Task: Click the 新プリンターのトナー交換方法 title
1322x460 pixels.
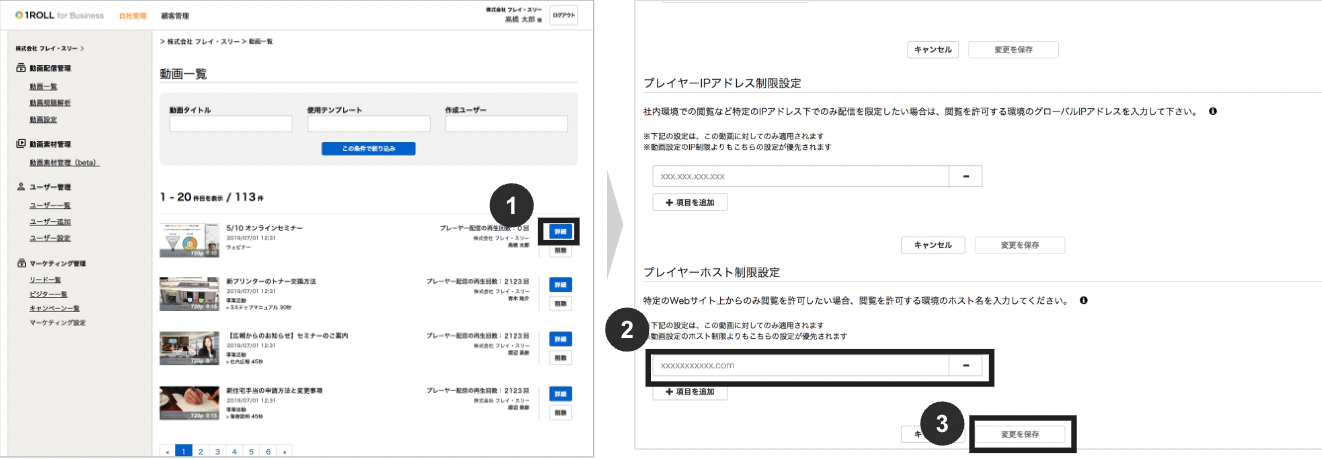Action: pos(271,281)
